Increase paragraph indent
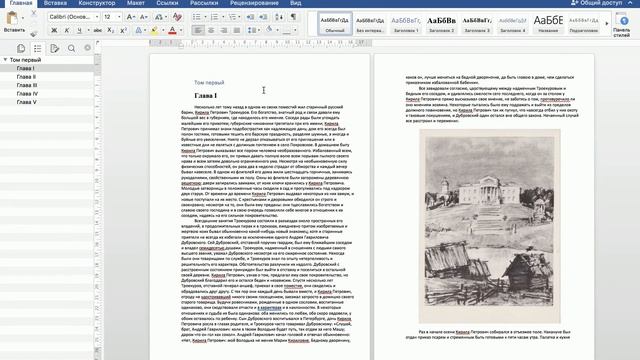 coord(263,17)
